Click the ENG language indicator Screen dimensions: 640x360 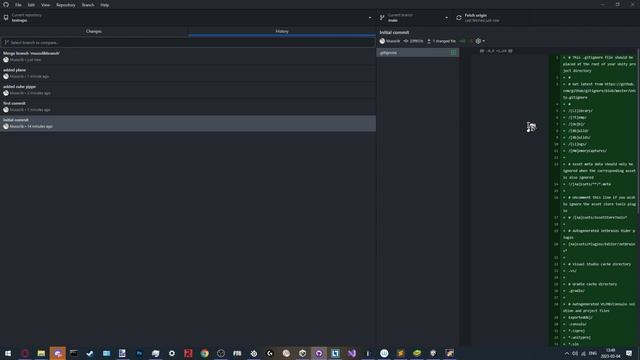(593, 353)
